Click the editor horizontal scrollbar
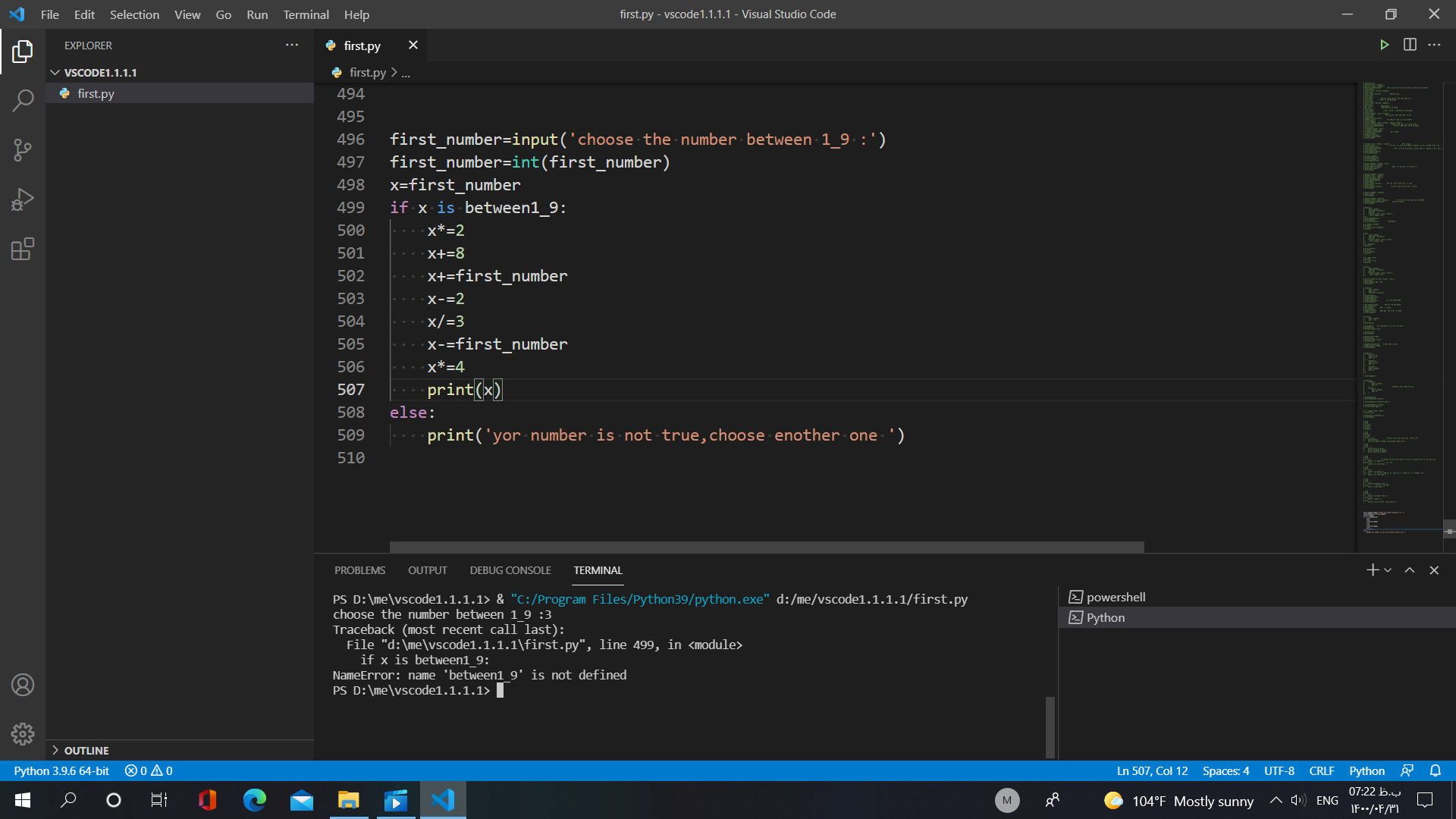The image size is (1456, 819). 766,547
